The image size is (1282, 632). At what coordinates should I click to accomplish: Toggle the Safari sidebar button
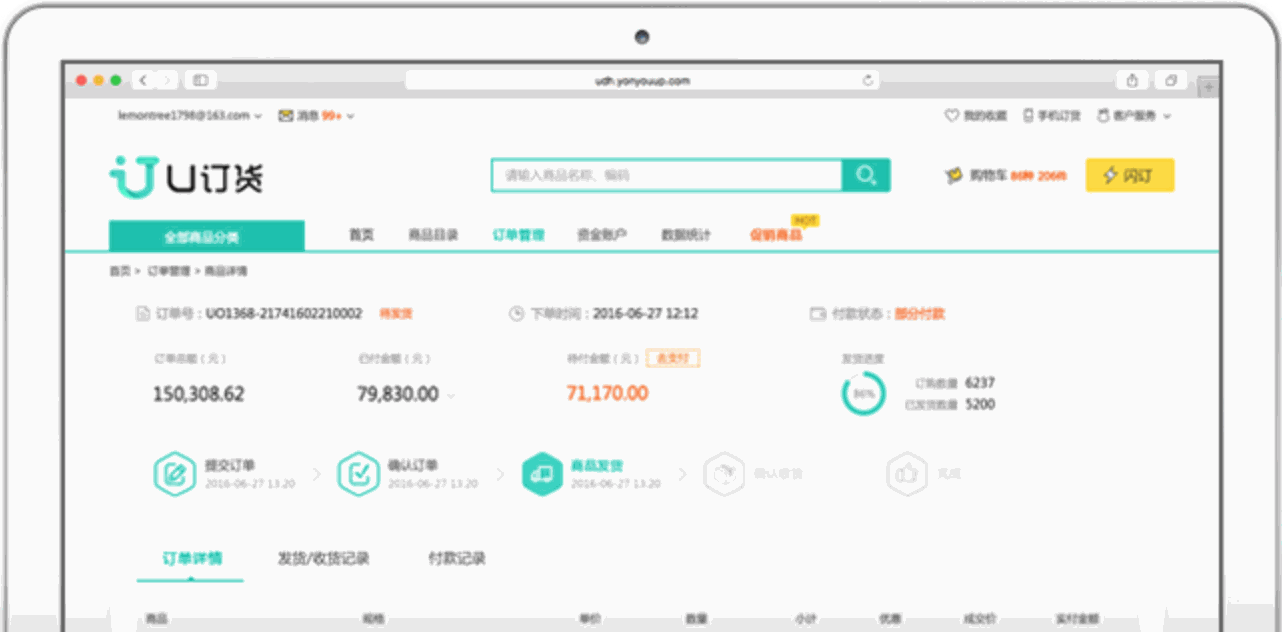[201, 80]
